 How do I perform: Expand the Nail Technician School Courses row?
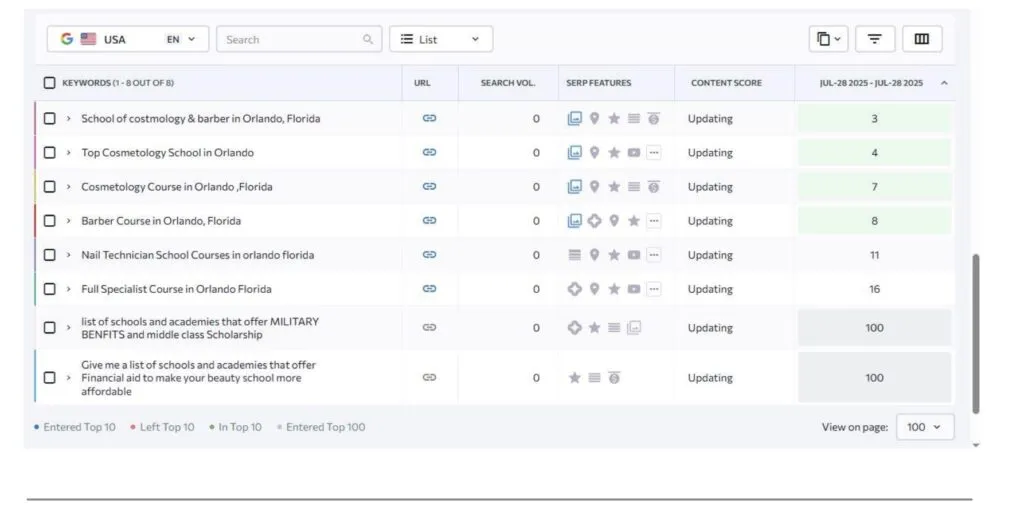click(x=68, y=255)
